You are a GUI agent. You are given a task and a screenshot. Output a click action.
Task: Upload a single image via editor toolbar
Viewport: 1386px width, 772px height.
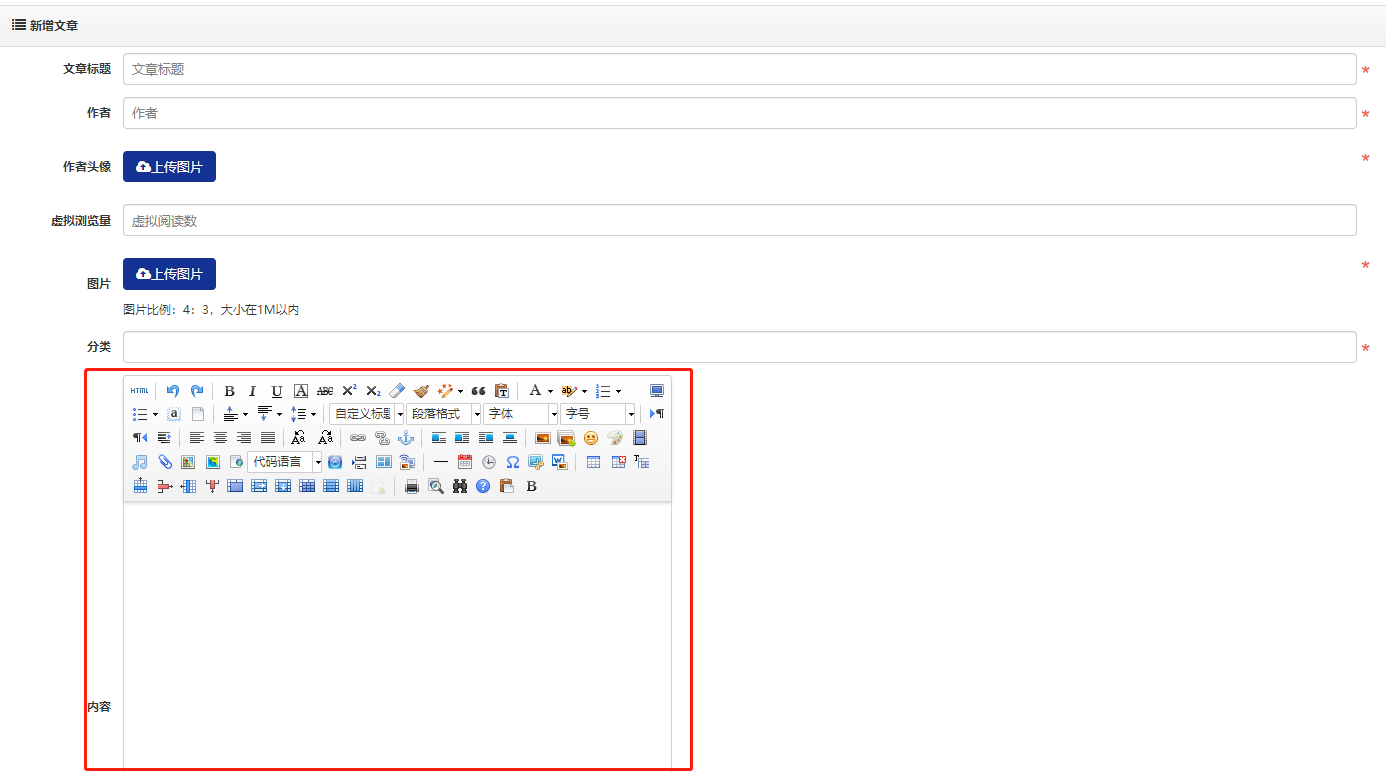coord(543,437)
